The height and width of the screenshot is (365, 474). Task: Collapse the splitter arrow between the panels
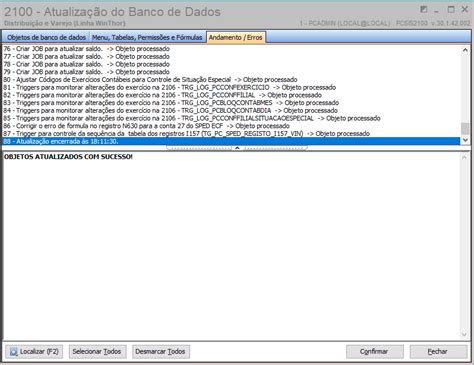pos(237,147)
